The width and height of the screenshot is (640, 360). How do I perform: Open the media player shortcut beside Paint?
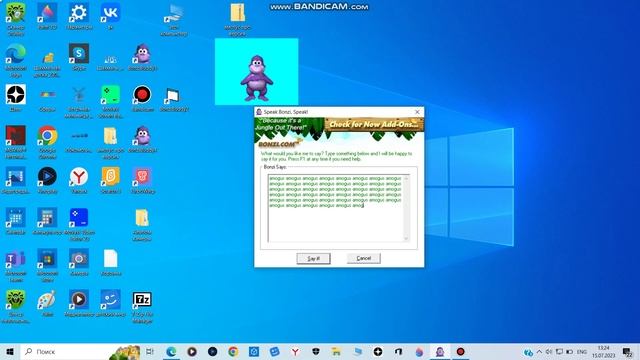(x=79, y=303)
